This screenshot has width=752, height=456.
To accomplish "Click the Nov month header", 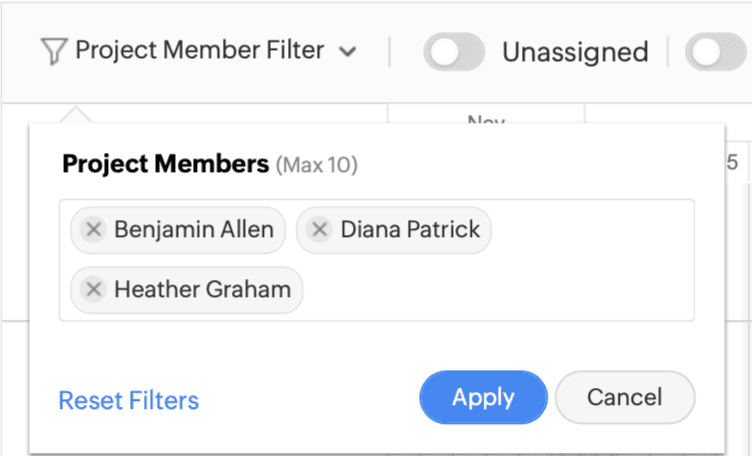I will pyautogui.click(x=485, y=120).
